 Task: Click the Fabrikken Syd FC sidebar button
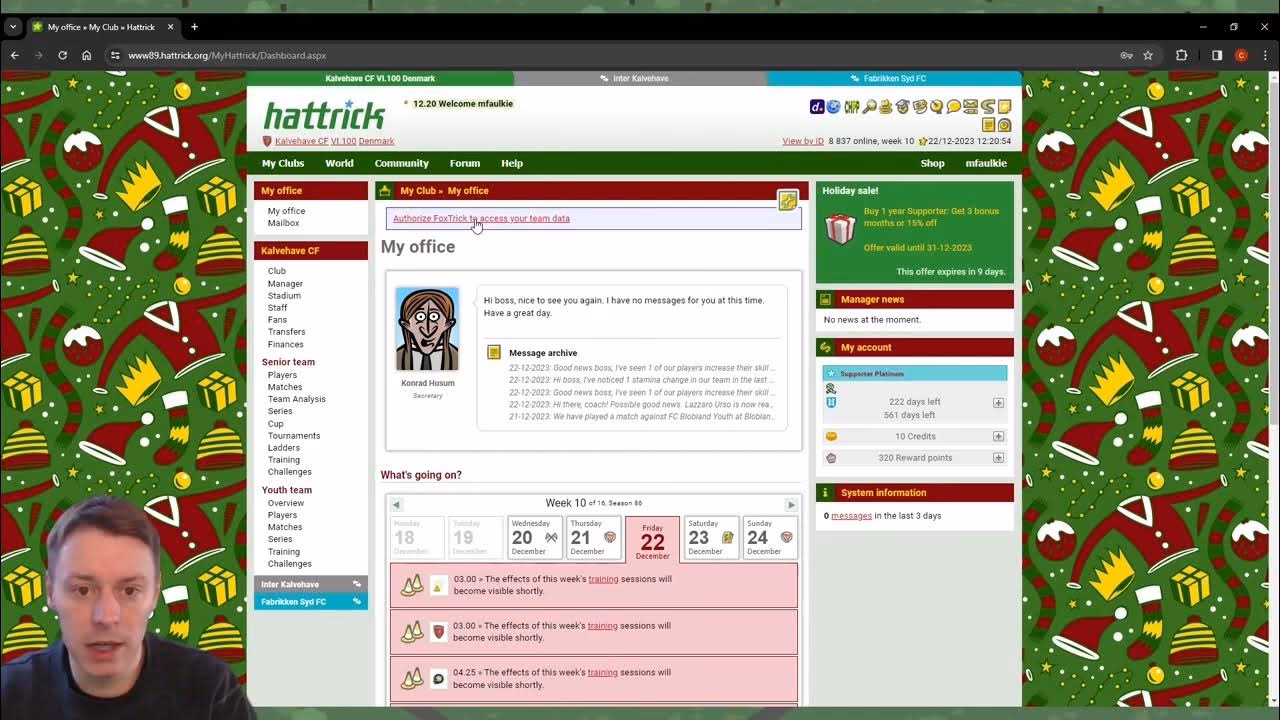(x=311, y=601)
